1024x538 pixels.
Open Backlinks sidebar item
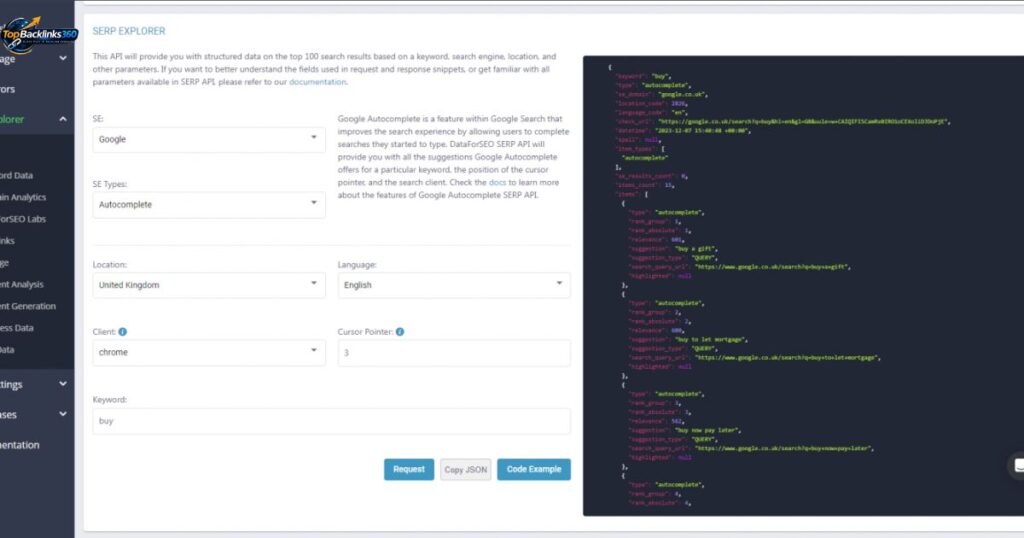click(x=8, y=241)
